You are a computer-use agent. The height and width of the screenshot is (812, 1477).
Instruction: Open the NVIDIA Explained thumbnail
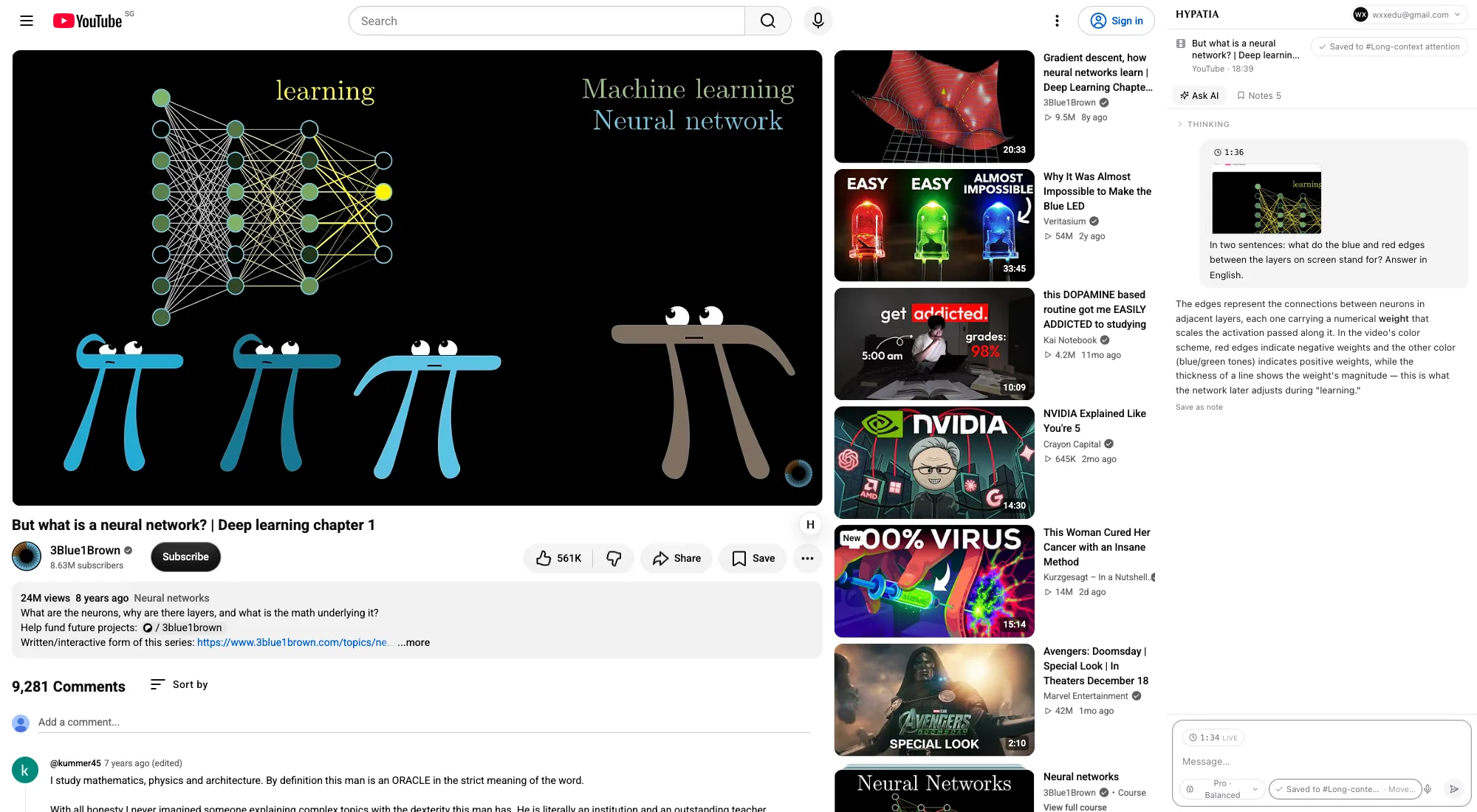point(934,463)
